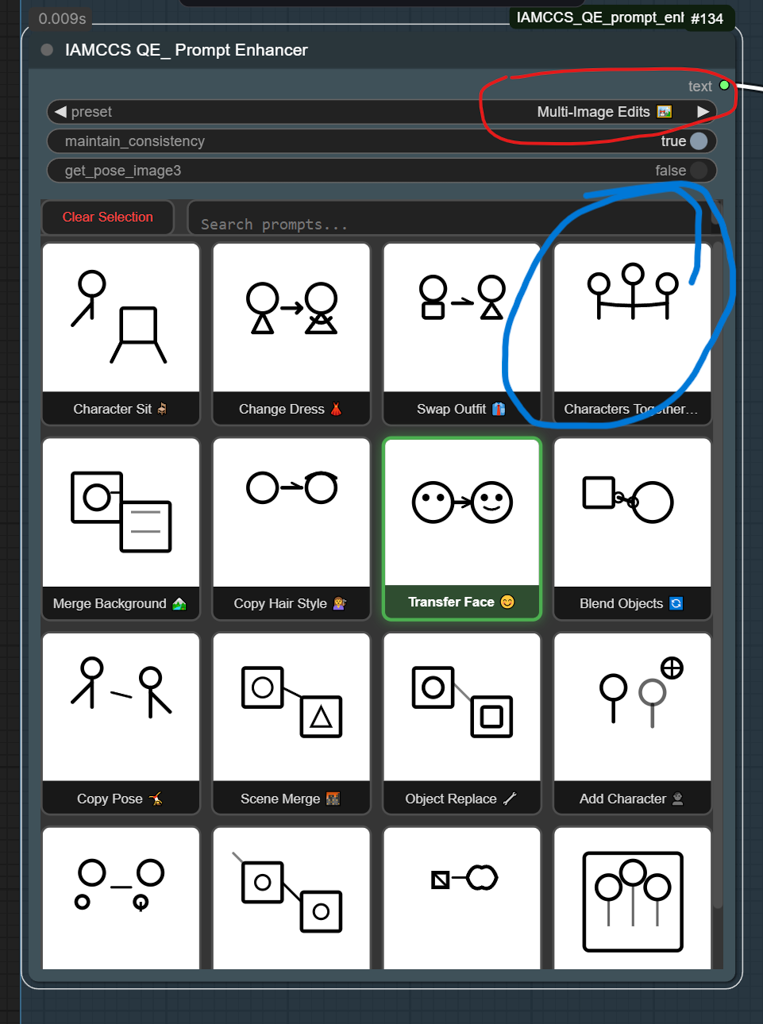
Task: Select the Copy Hair Style tile
Action: click(x=291, y=527)
